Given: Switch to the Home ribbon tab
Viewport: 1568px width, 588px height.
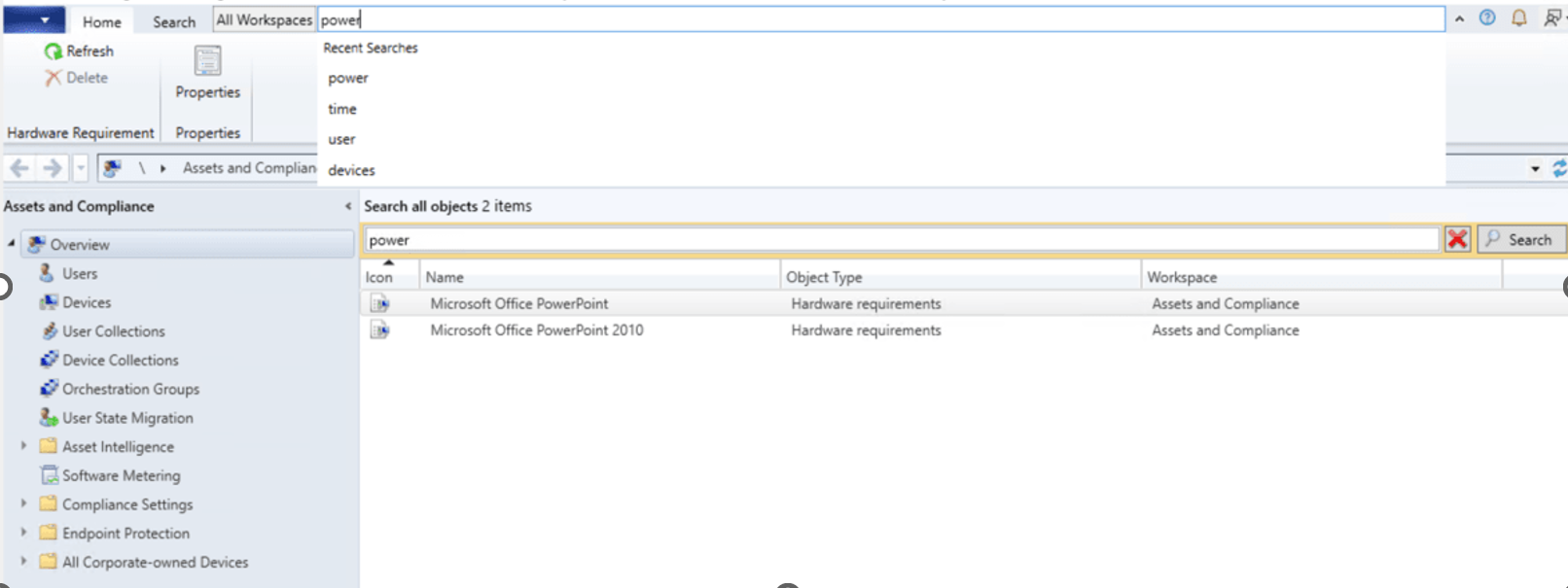Looking at the screenshot, I should (102, 21).
